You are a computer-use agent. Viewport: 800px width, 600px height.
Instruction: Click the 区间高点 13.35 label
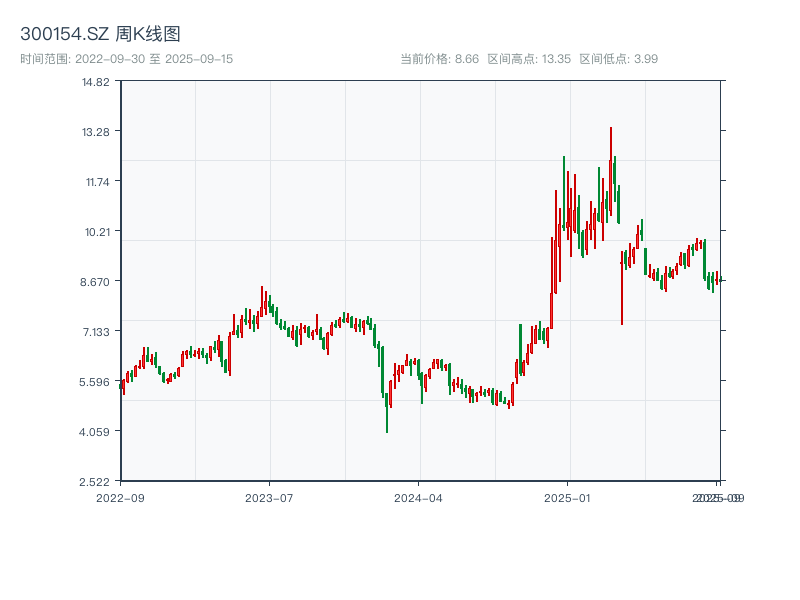[x=529, y=59]
